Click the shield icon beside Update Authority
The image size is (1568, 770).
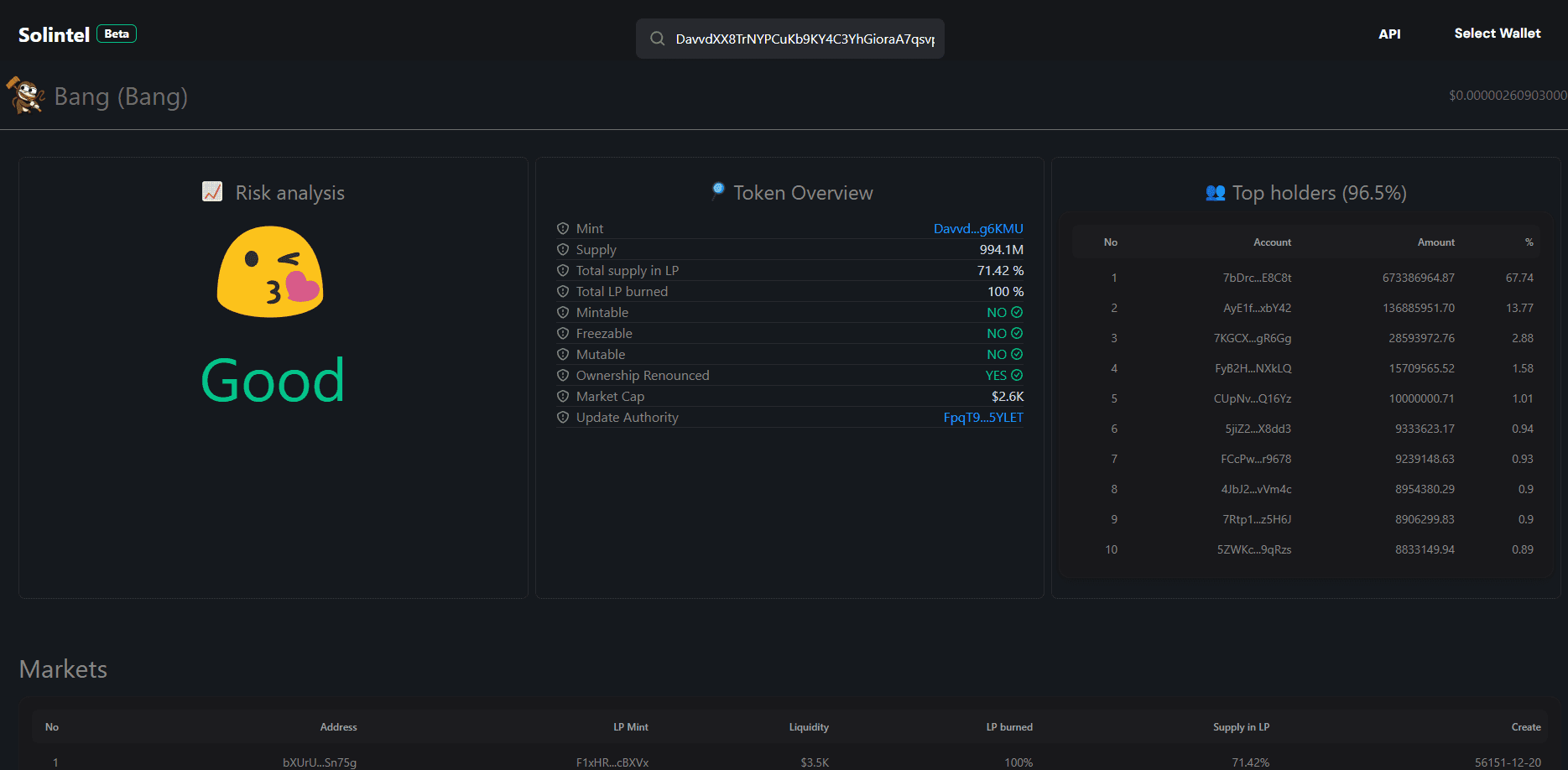(x=563, y=417)
